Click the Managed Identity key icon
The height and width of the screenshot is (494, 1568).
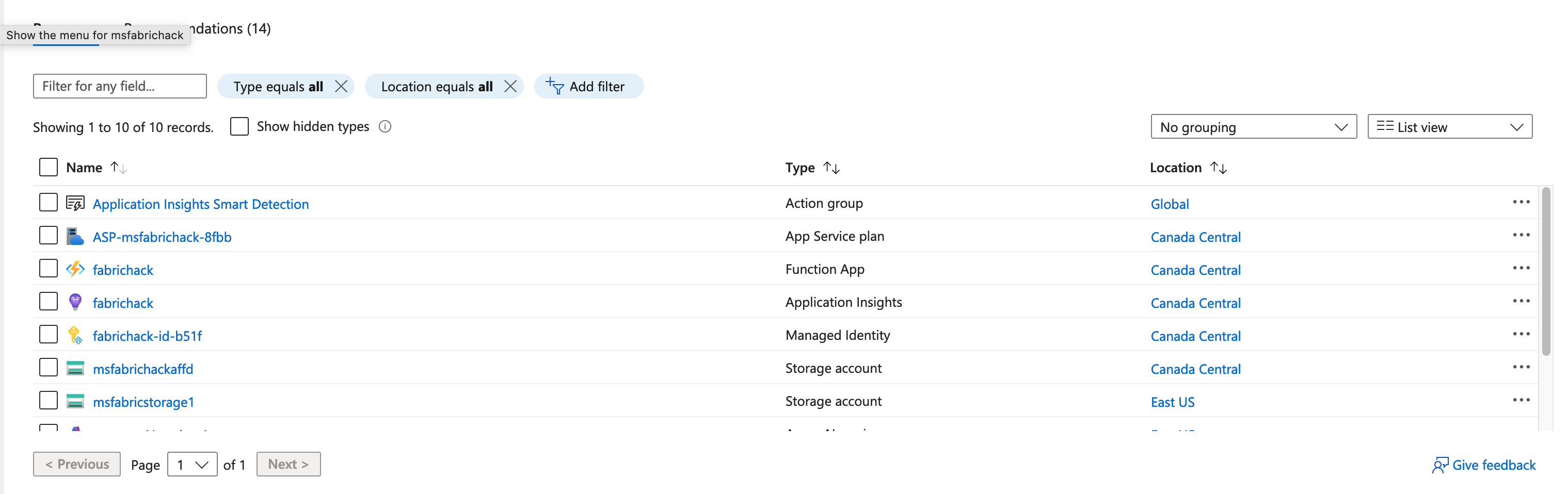click(x=75, y=335)
